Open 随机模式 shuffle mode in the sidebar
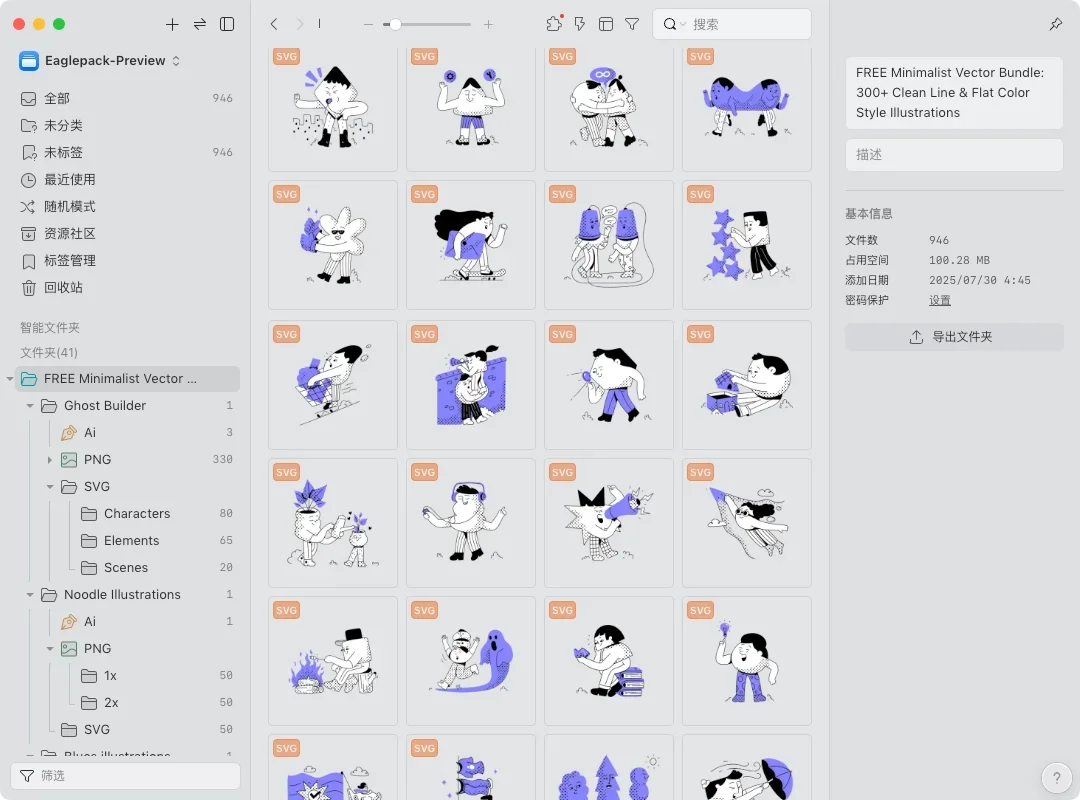Viewport: 1080px width, 800px height. [70, 206]
